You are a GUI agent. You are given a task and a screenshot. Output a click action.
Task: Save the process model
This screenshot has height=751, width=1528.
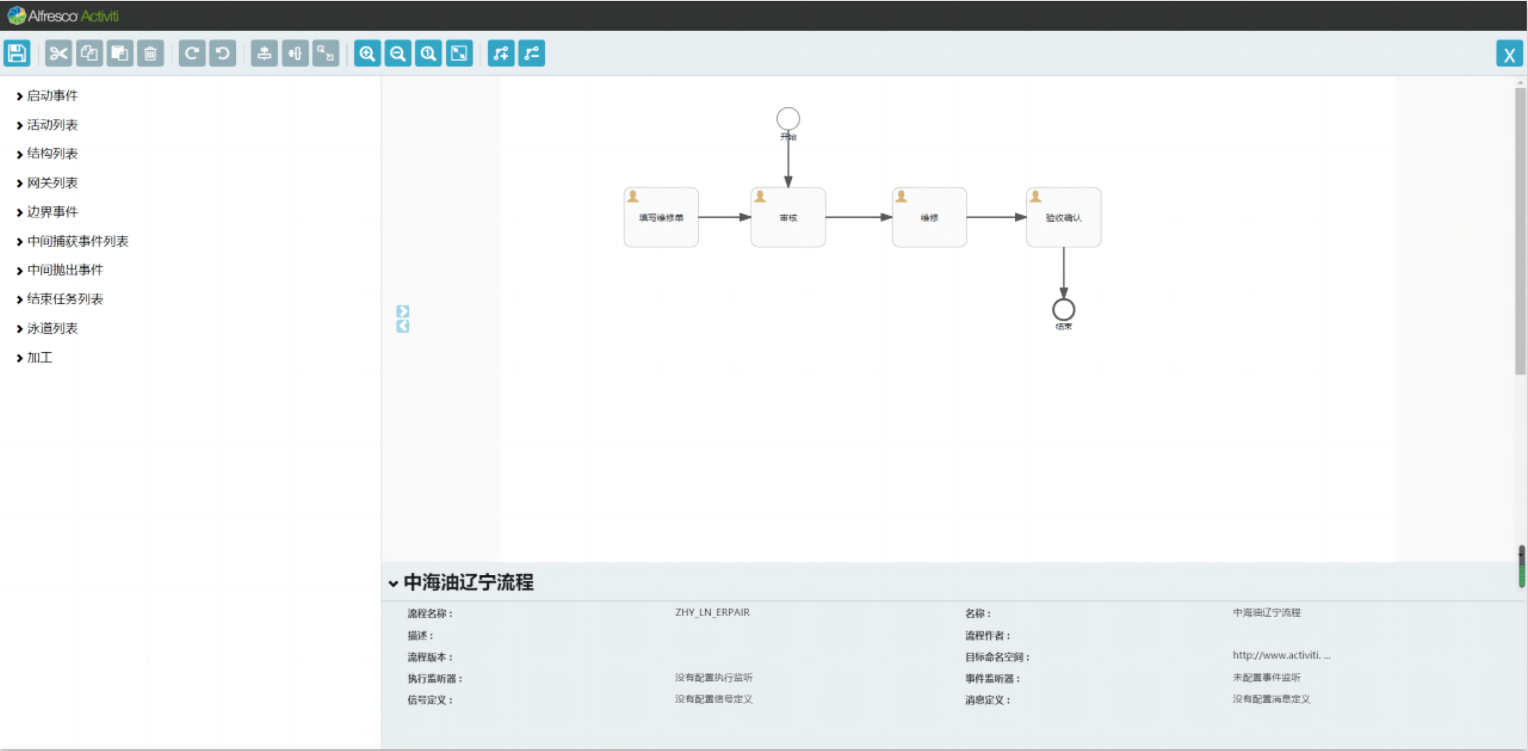pos(17,54)
